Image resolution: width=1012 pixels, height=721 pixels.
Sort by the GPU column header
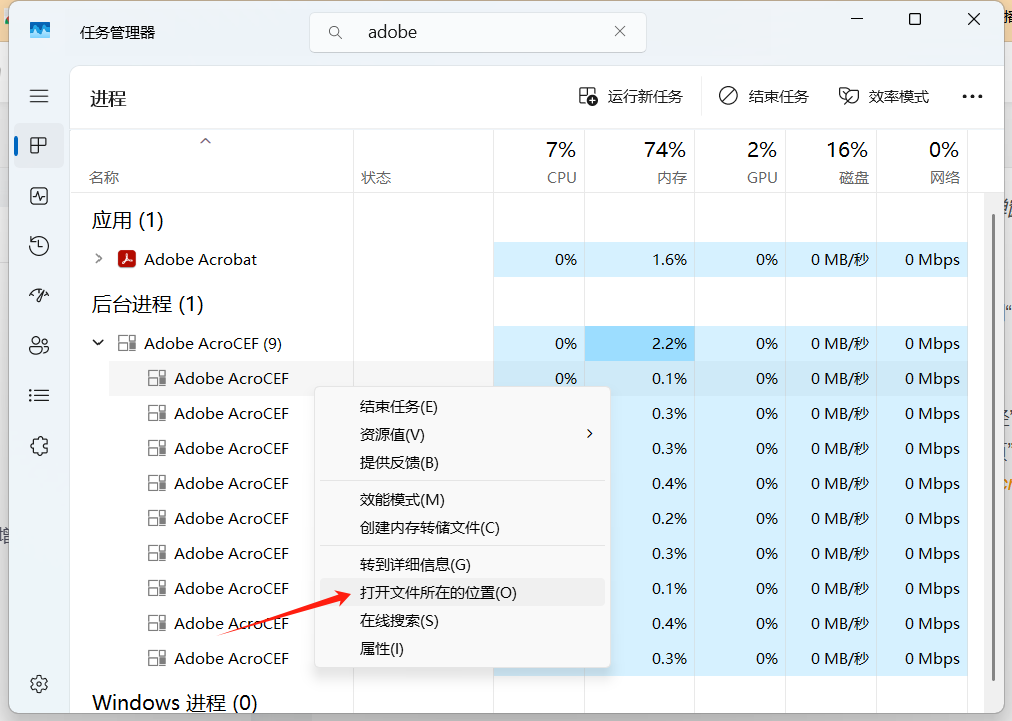pyautogui.click(x=740, y=161)
